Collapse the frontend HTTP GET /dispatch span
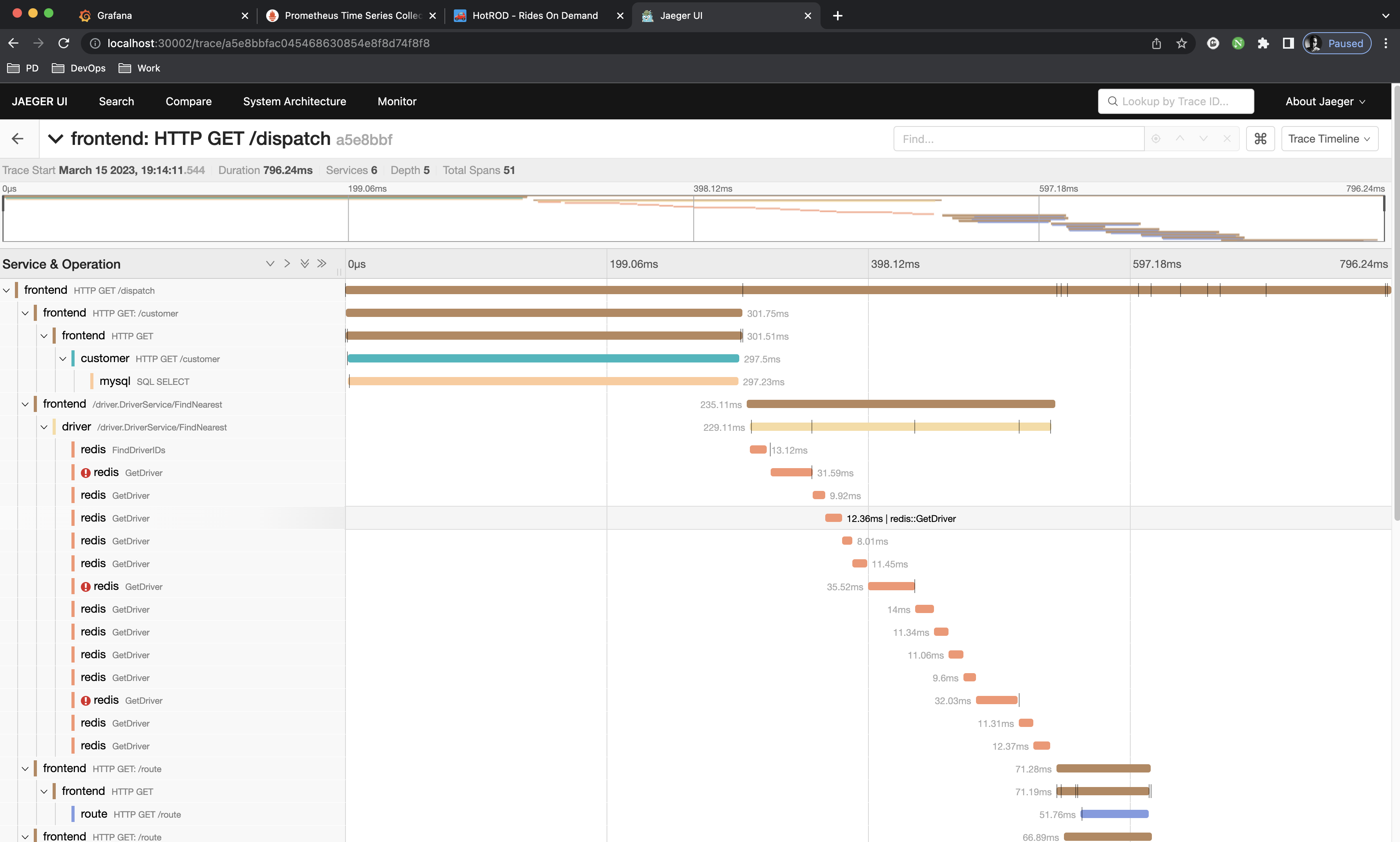 7,291
